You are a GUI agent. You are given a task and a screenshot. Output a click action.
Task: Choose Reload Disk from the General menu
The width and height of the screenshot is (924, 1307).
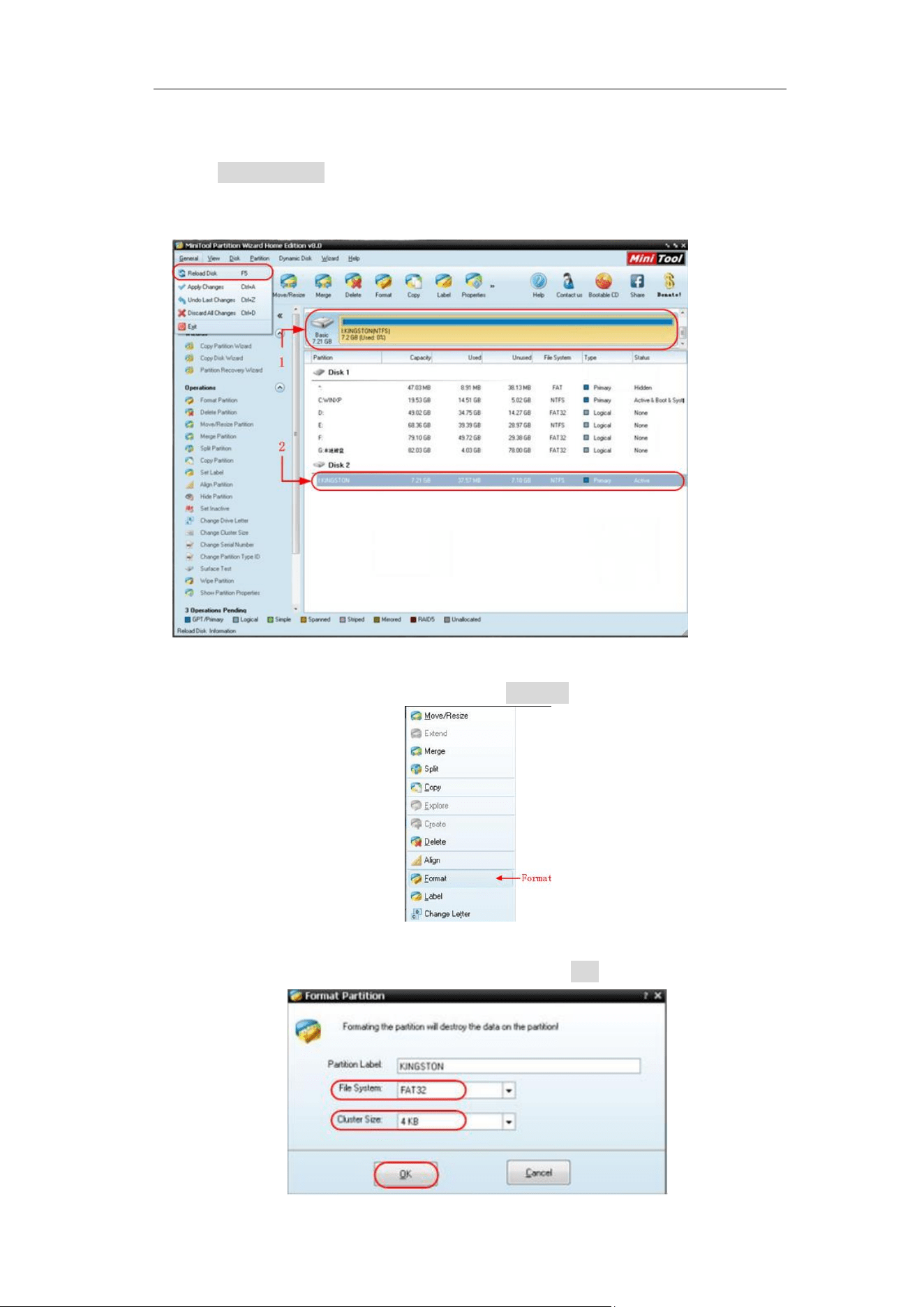coord(222,274)
